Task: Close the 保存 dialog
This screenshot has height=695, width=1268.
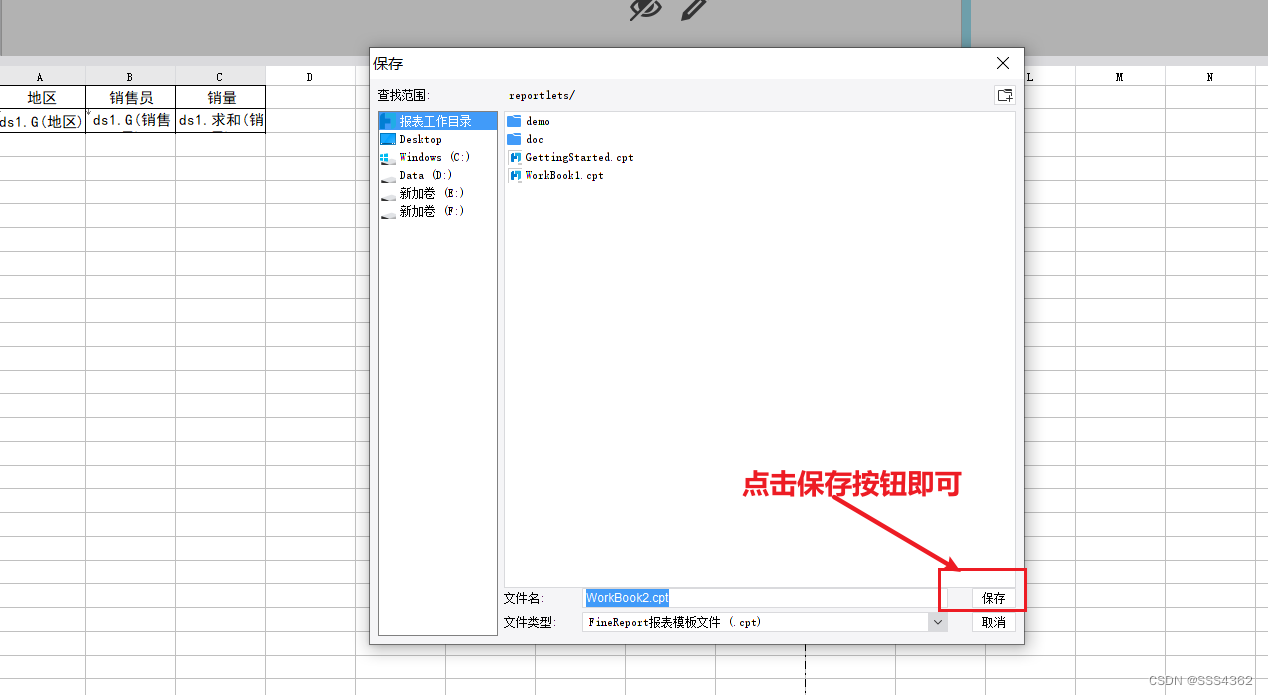Action: click(1003, 63)
